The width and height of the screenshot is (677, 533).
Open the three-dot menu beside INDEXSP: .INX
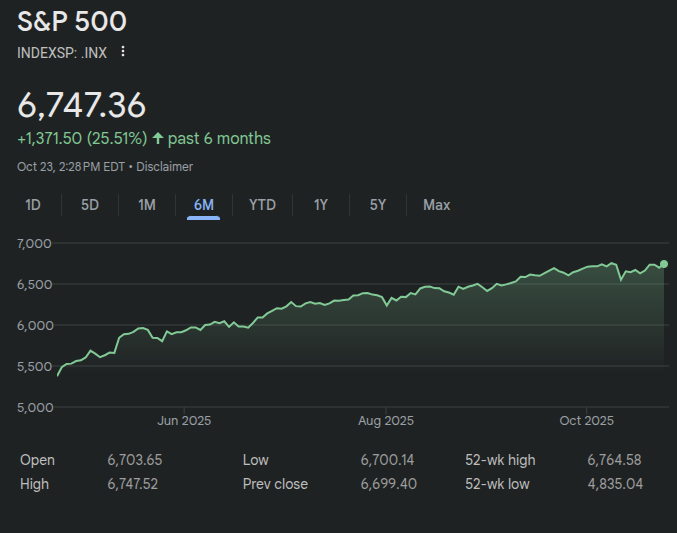click(123, 52)
